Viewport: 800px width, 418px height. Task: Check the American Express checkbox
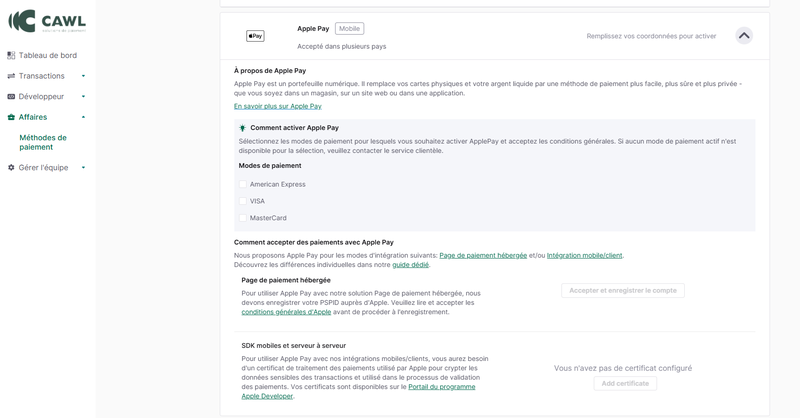[x=243, y=184]
